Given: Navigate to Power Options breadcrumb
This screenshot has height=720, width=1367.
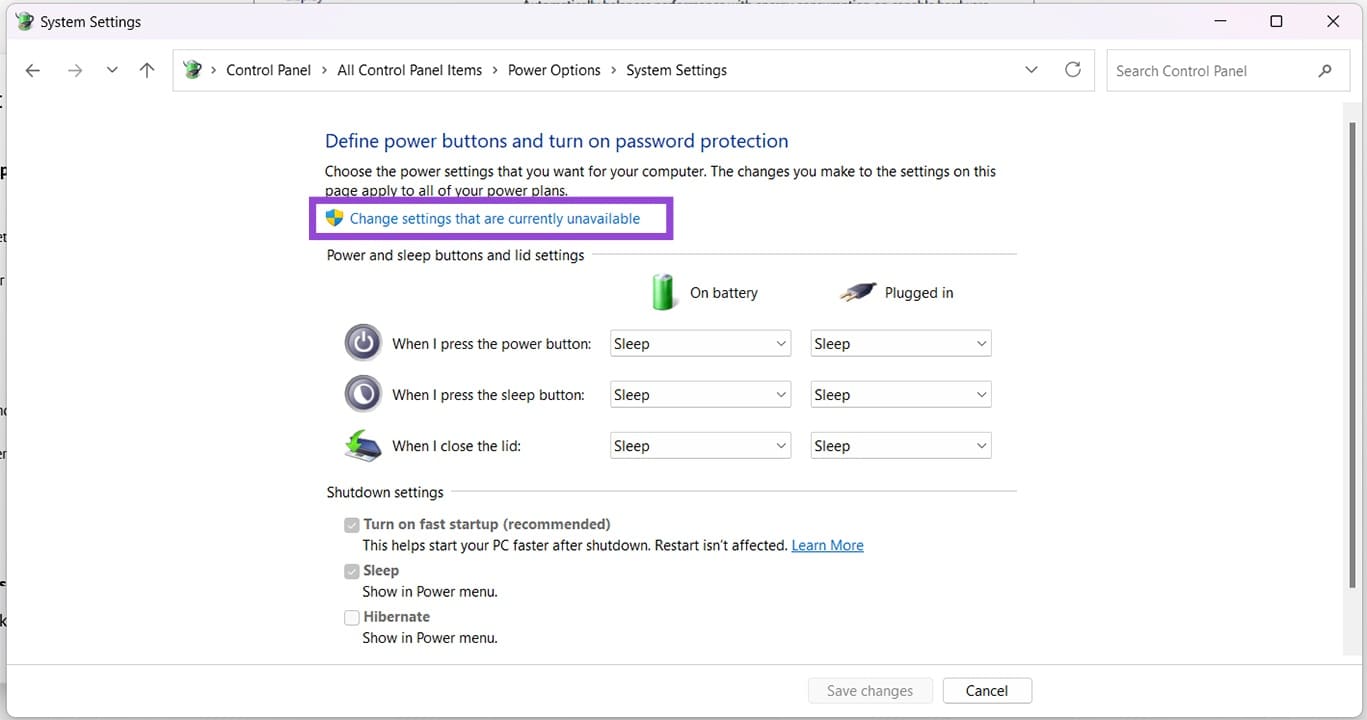Looking at the screenshot, I should click(x=554, y=70).
